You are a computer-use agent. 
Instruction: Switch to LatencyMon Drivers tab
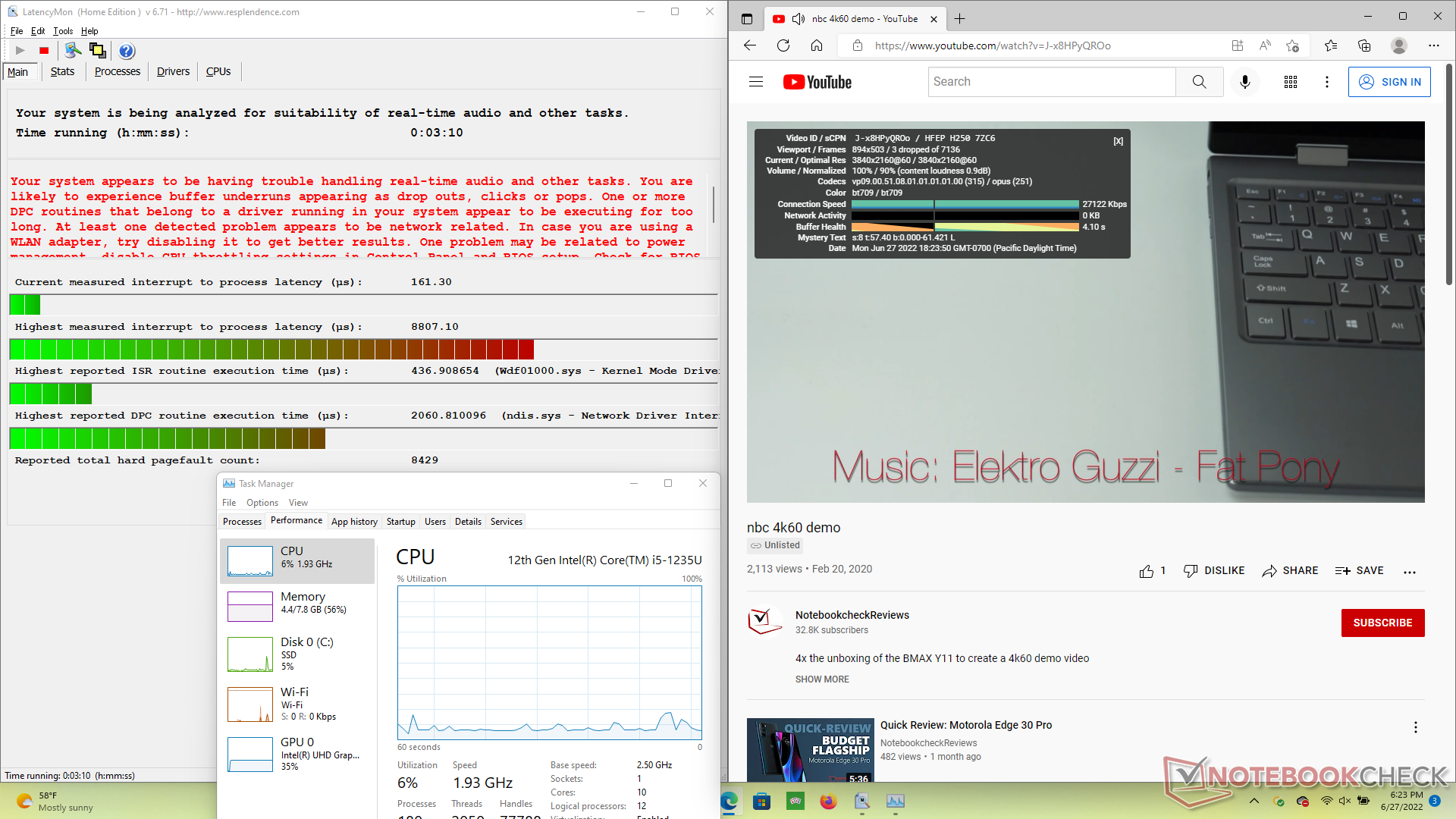[x=173, y=71]
